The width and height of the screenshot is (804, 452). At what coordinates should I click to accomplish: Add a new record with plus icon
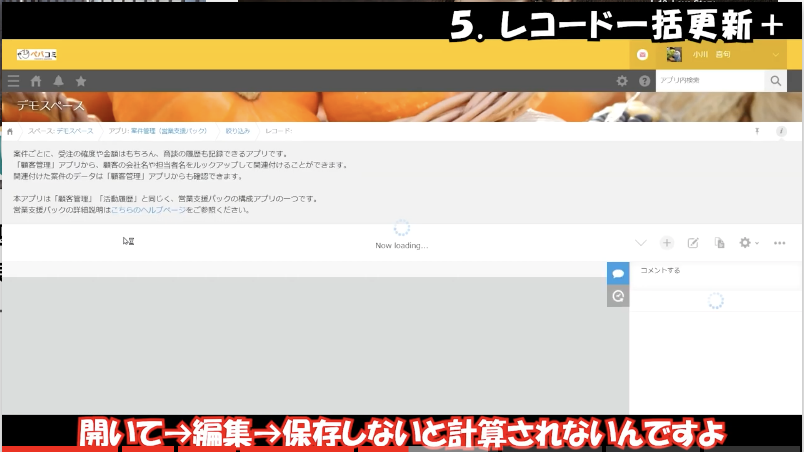667,243
